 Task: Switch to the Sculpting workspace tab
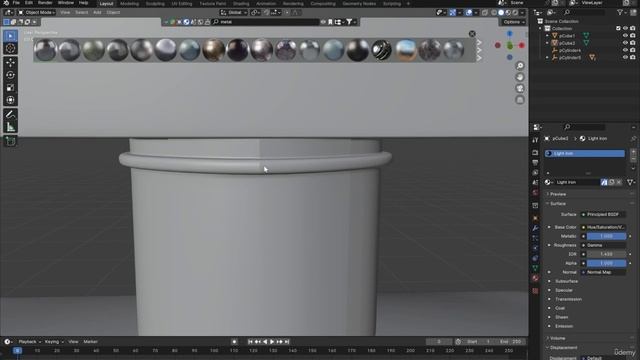[x=155, y=3]
